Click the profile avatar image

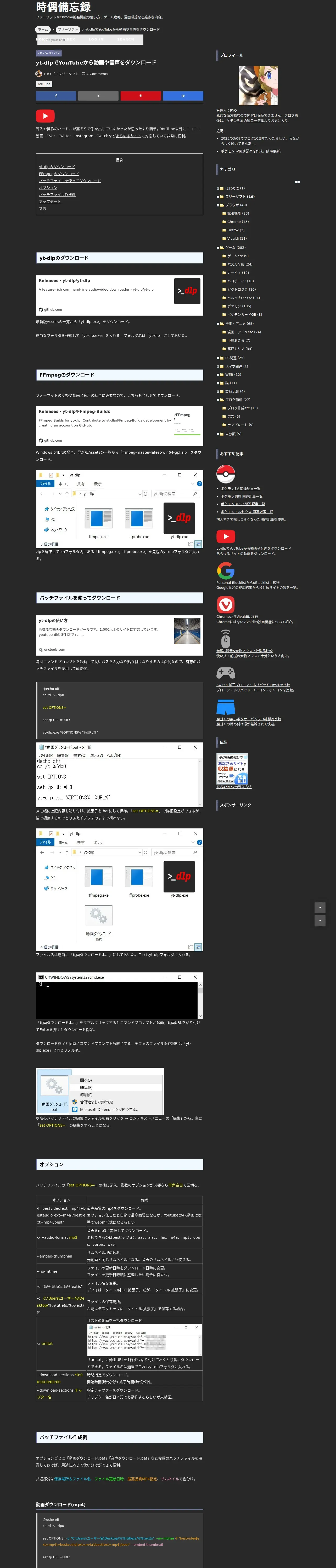click(258, 86)
